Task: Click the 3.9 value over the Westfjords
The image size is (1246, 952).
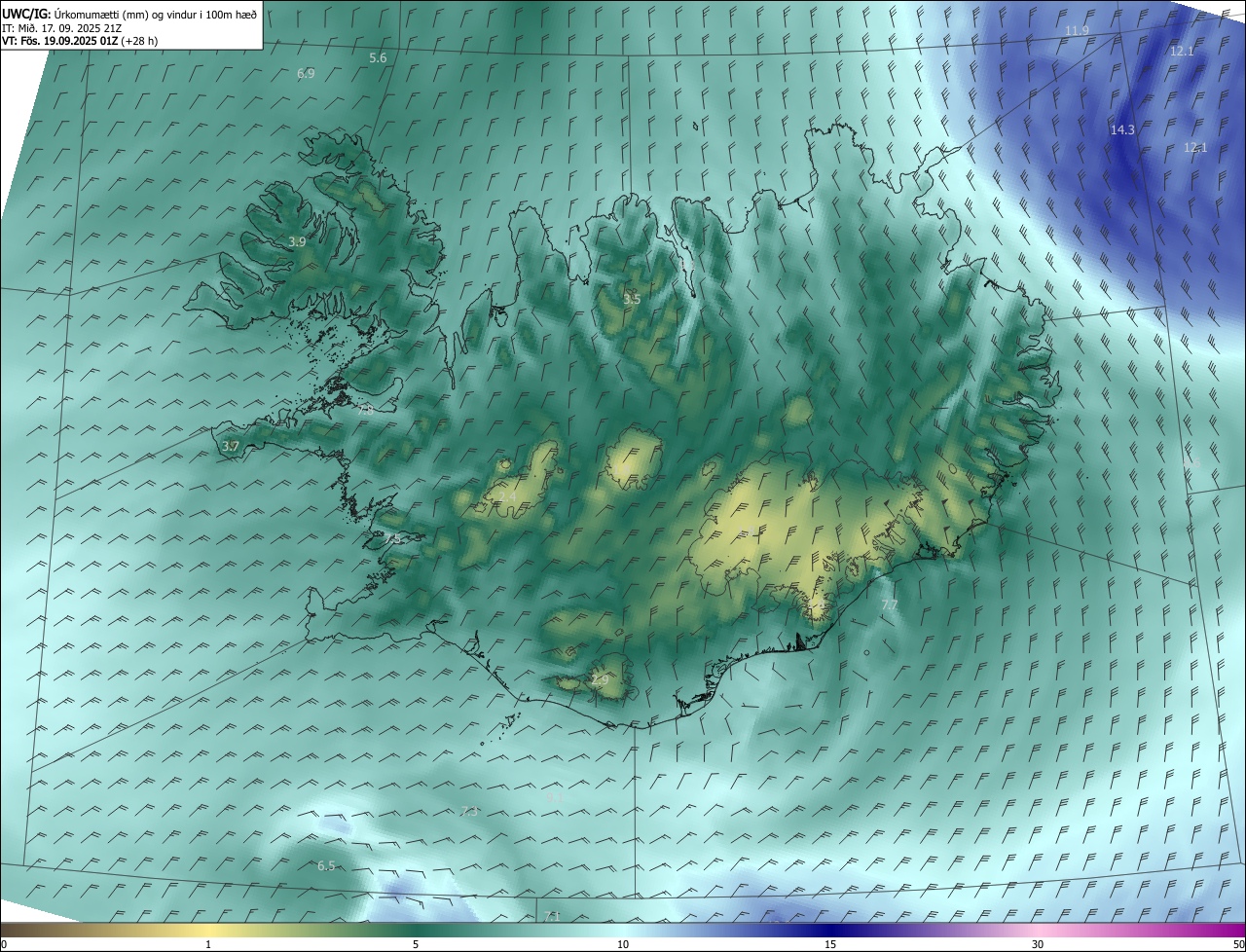Action: (x=298, y=241)
